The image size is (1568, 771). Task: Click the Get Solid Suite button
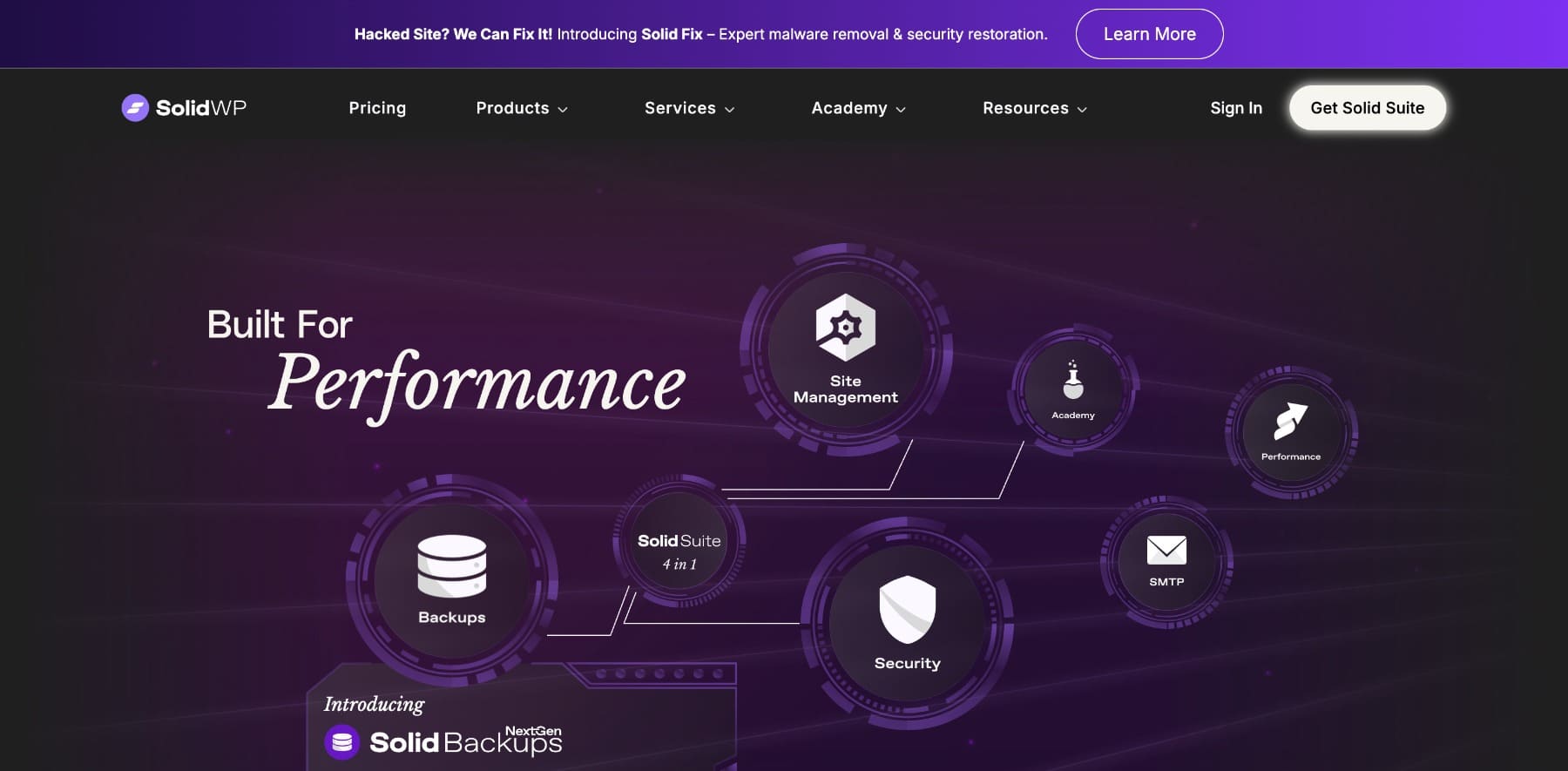(x=1368, y=108)
